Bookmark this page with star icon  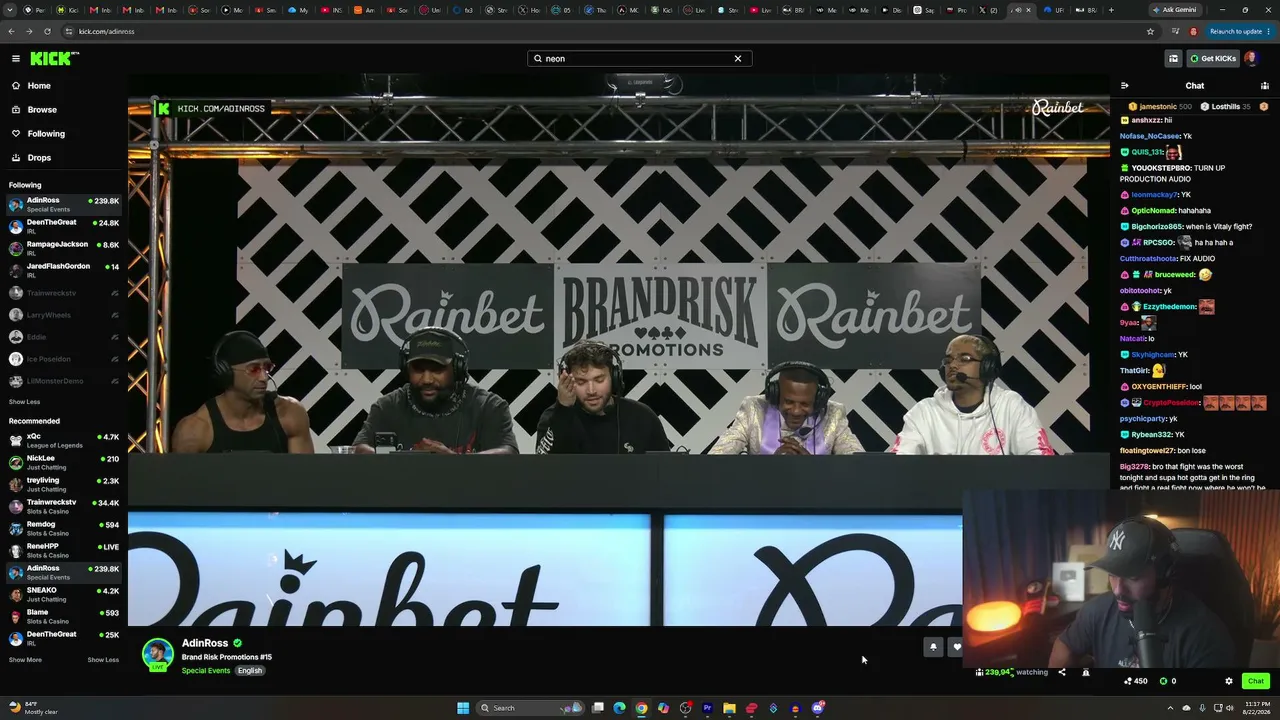[1151, 31]
